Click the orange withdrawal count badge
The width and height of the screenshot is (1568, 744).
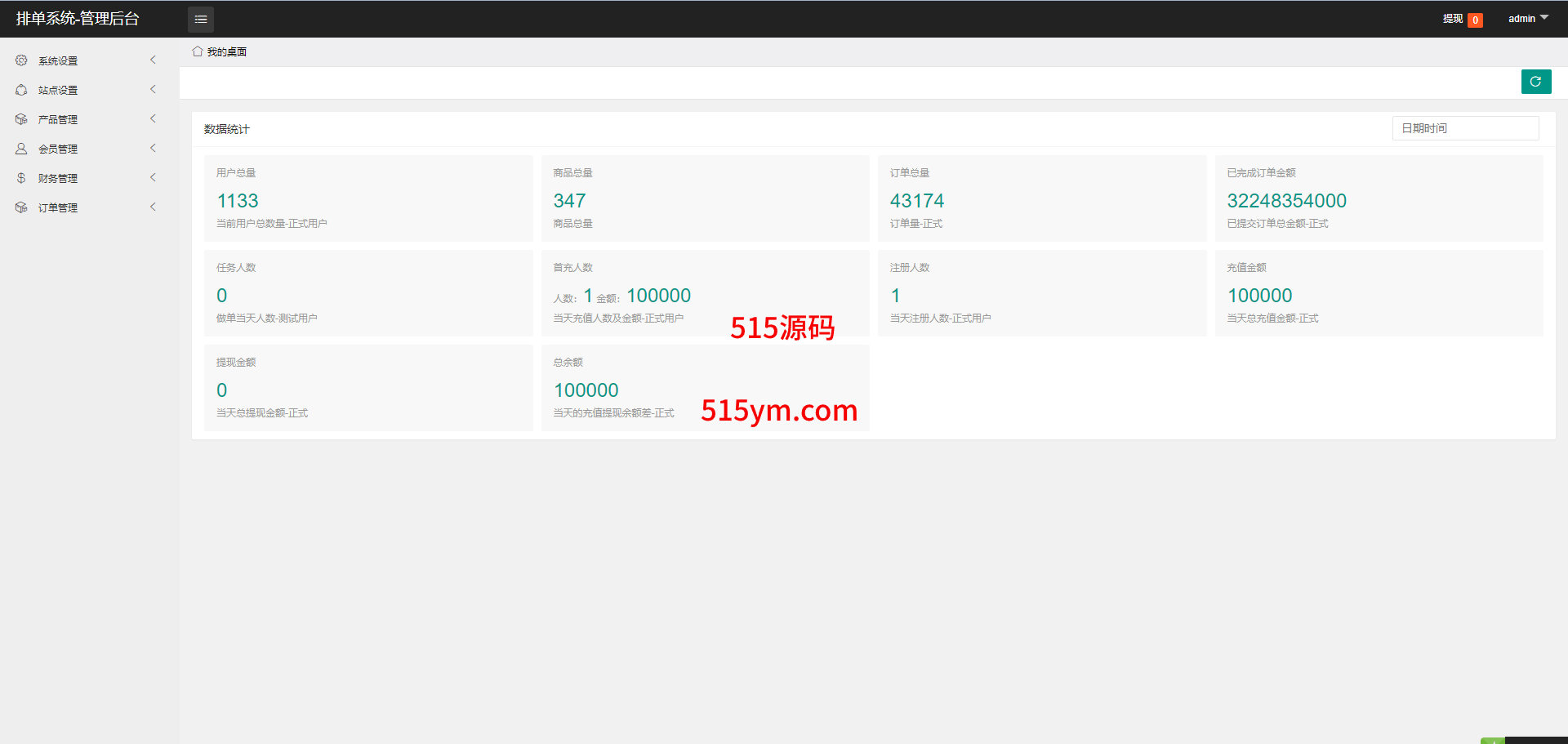coord(1475,20)
